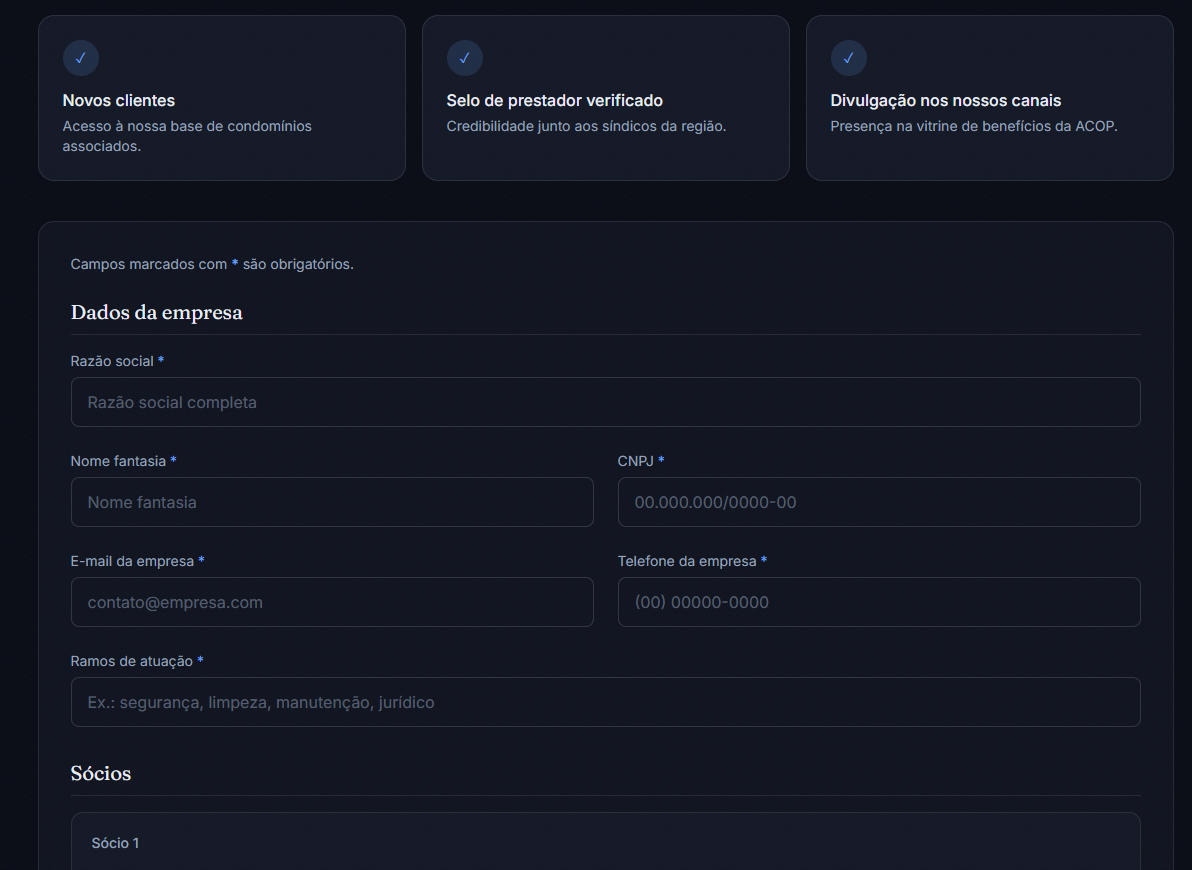Click the Novos clientes card title

(x=119, y=100)
